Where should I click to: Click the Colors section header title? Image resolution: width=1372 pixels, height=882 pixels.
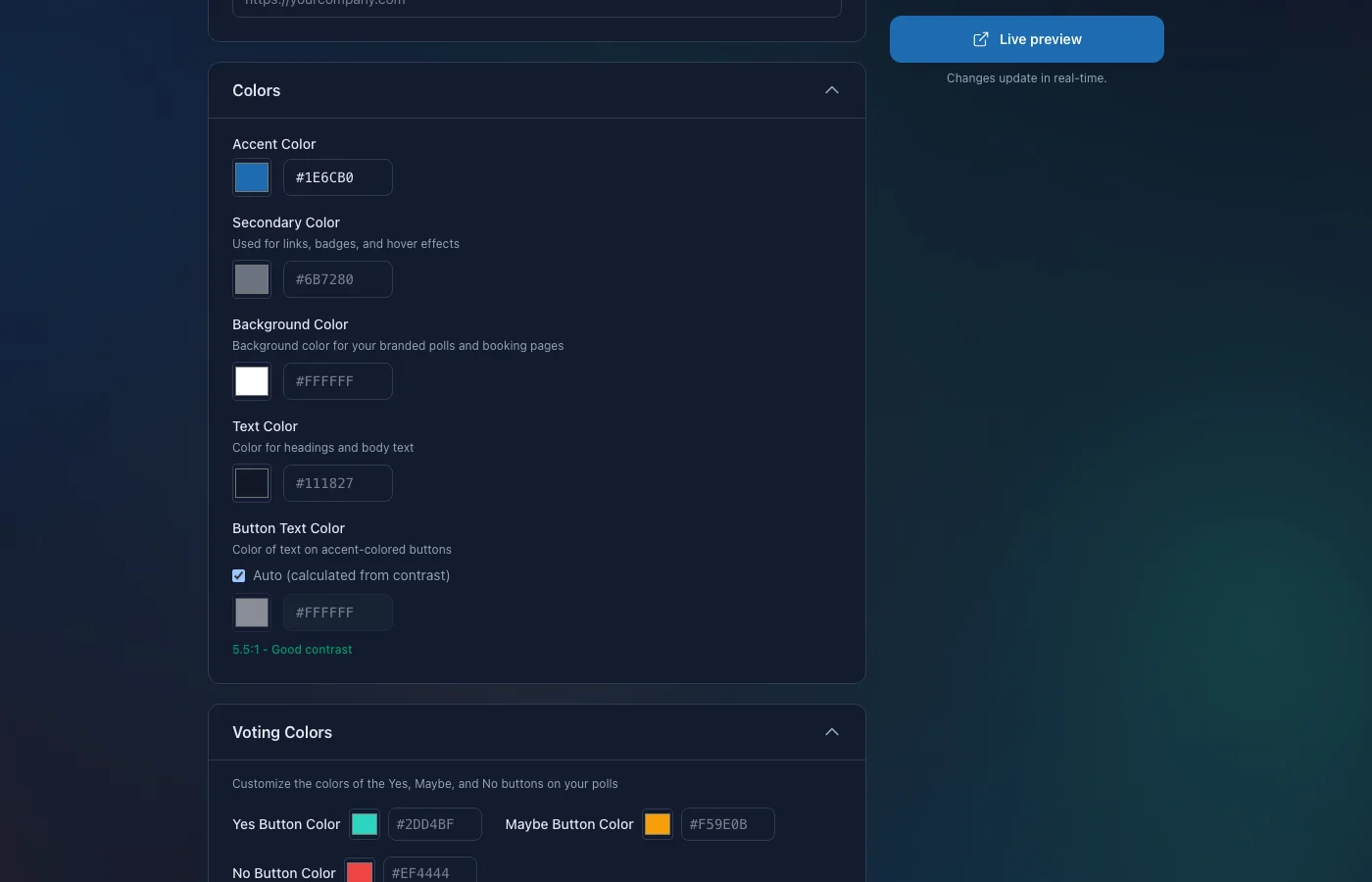[x=257, y=90]
